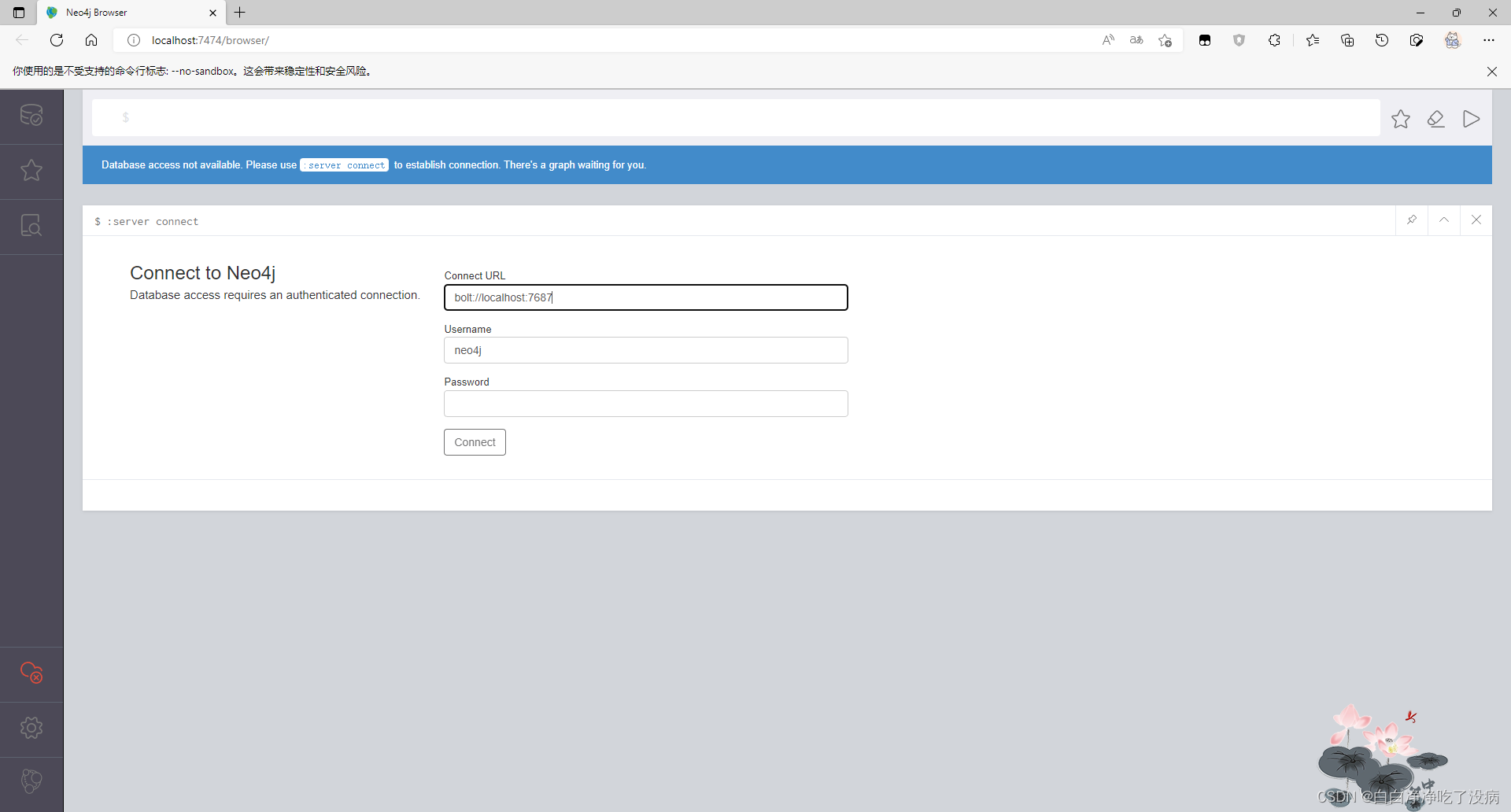Close the server connect frame
The image size is (1511, 812).
point(1476,220)
